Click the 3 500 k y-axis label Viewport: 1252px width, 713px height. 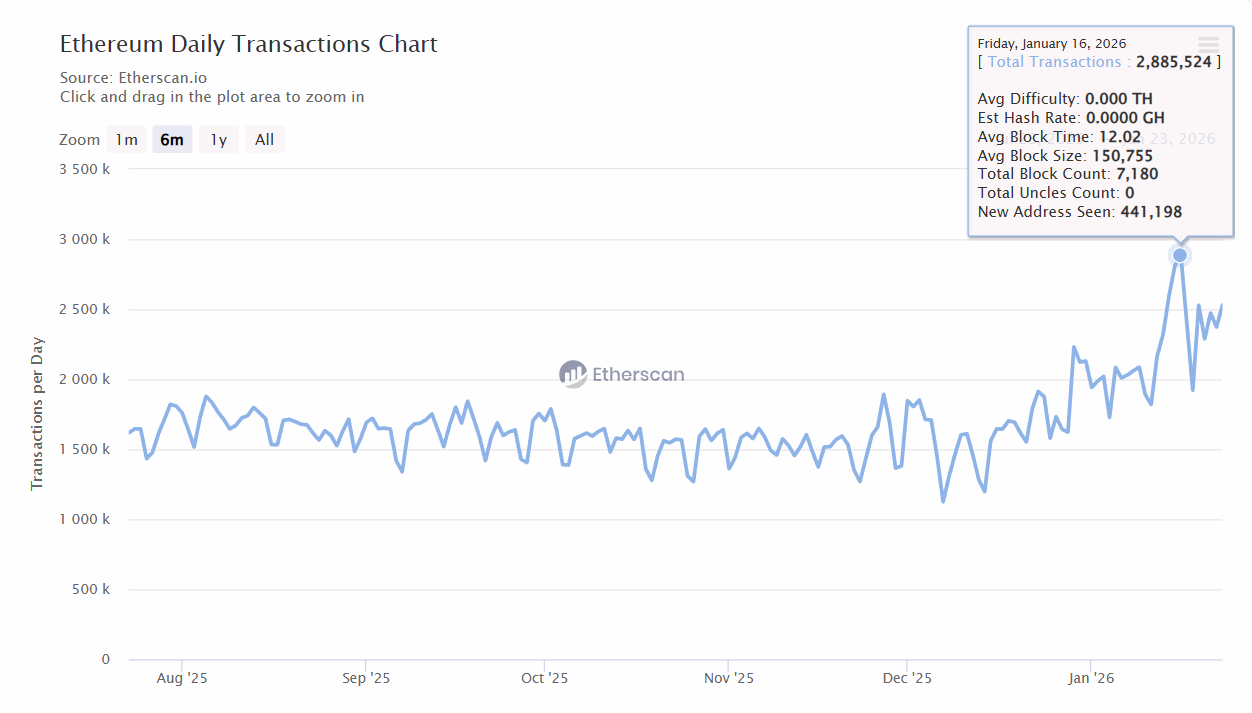[85, 169]
